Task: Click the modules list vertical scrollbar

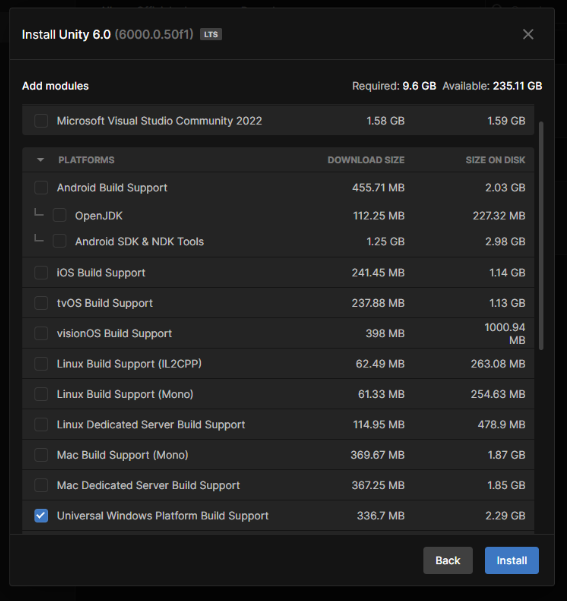Action: pos(541,236)
